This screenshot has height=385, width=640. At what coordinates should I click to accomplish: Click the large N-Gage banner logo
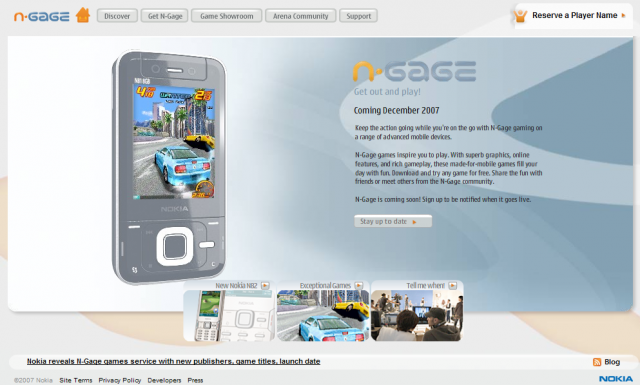415,71
